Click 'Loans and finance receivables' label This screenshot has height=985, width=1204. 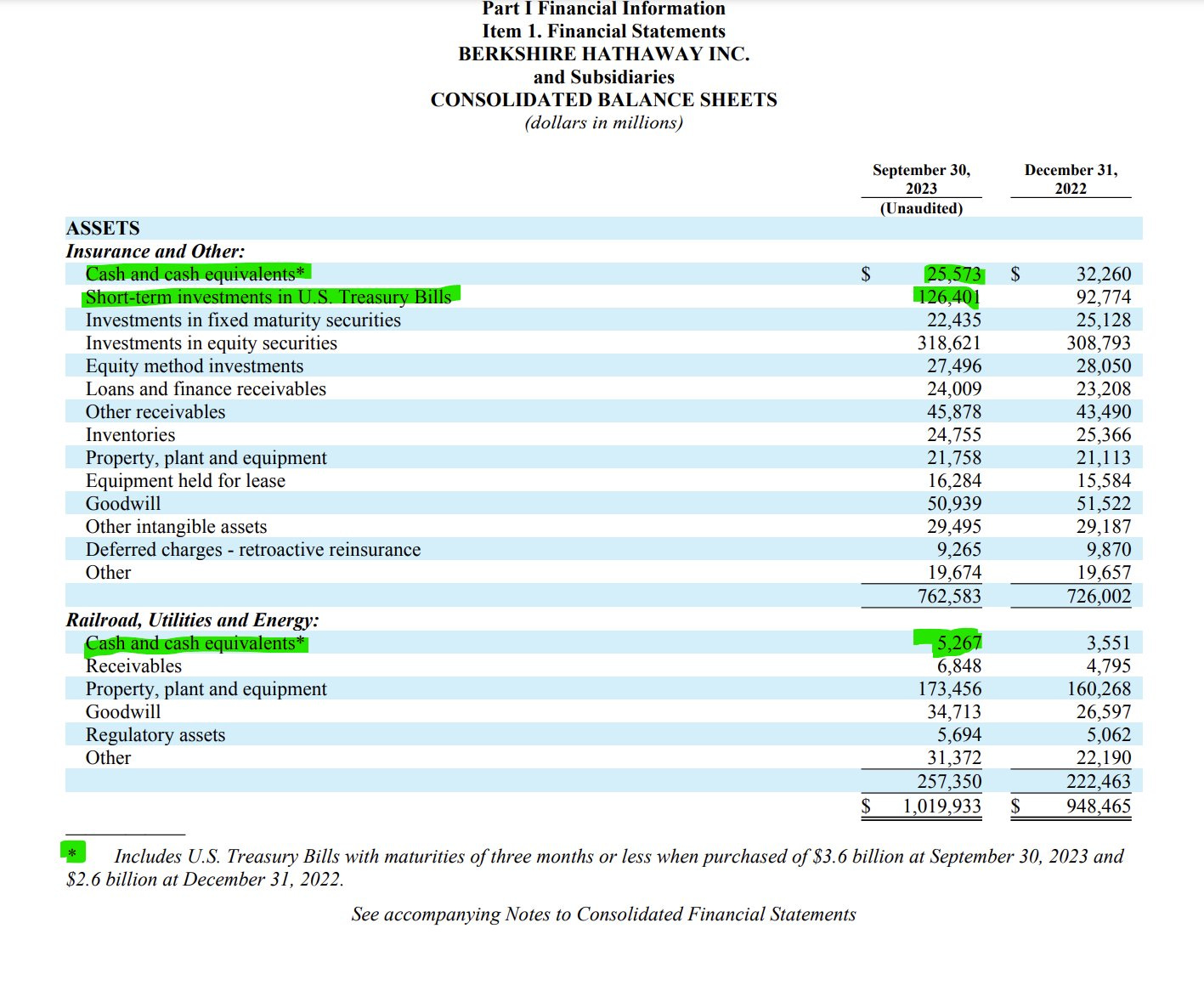click(206, 388)
